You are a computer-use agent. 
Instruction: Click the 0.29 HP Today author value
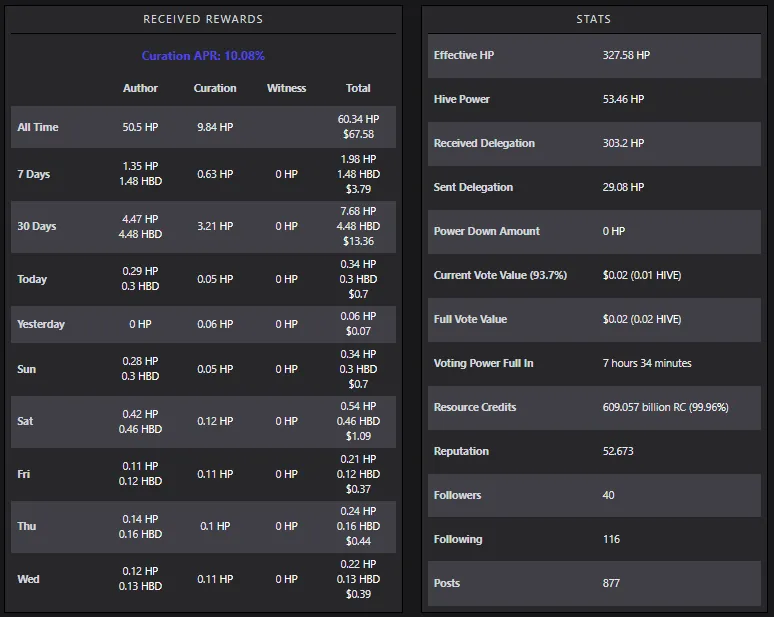[x=140, y=271]
